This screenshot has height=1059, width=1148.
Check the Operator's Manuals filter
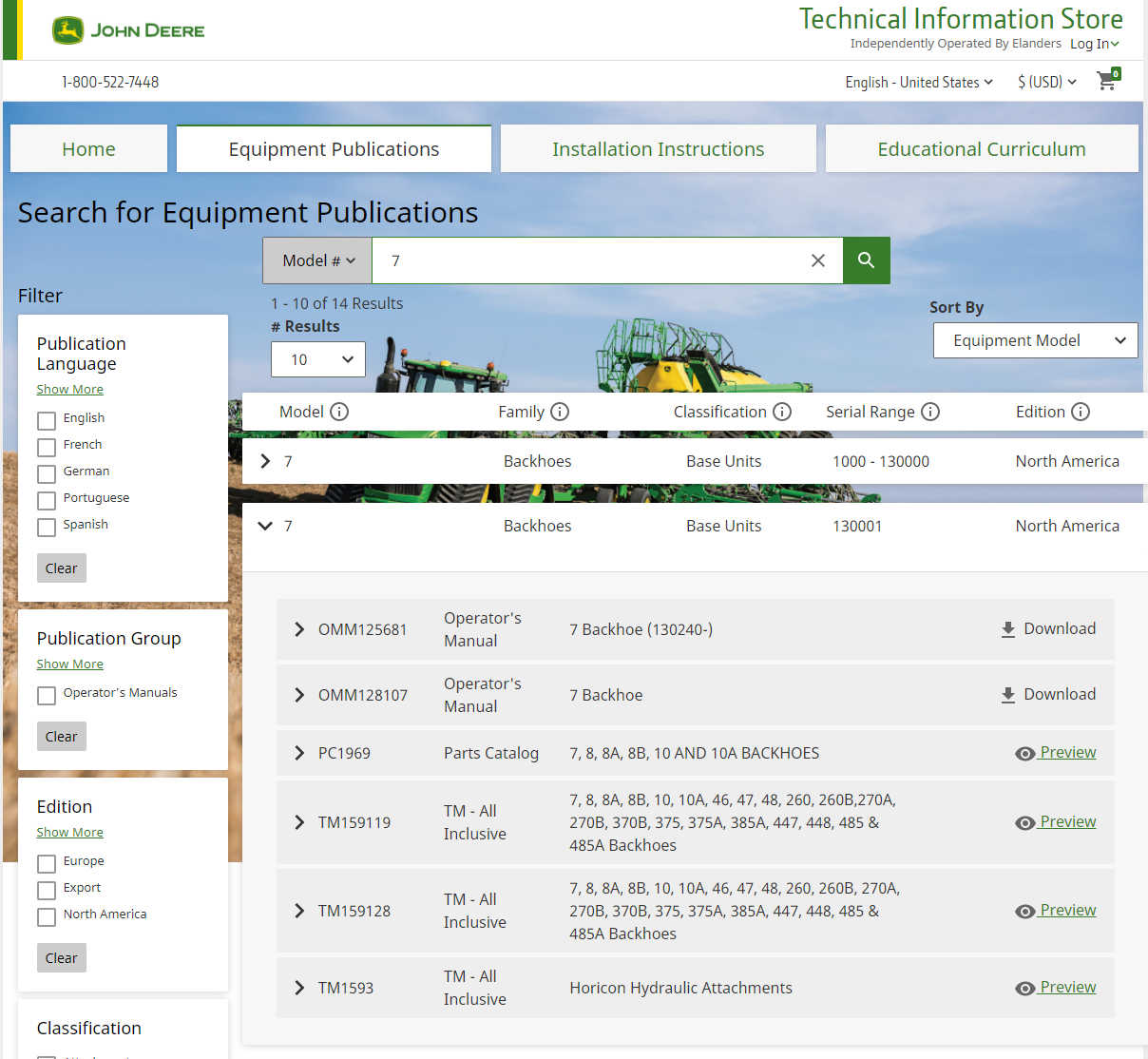(x=47, y=696)
